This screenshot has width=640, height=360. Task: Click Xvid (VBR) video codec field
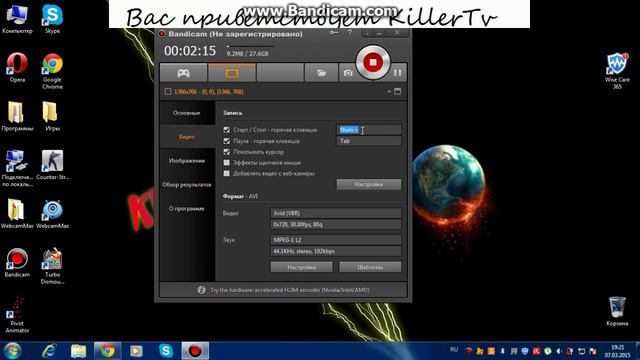click(x=336, y=213)
